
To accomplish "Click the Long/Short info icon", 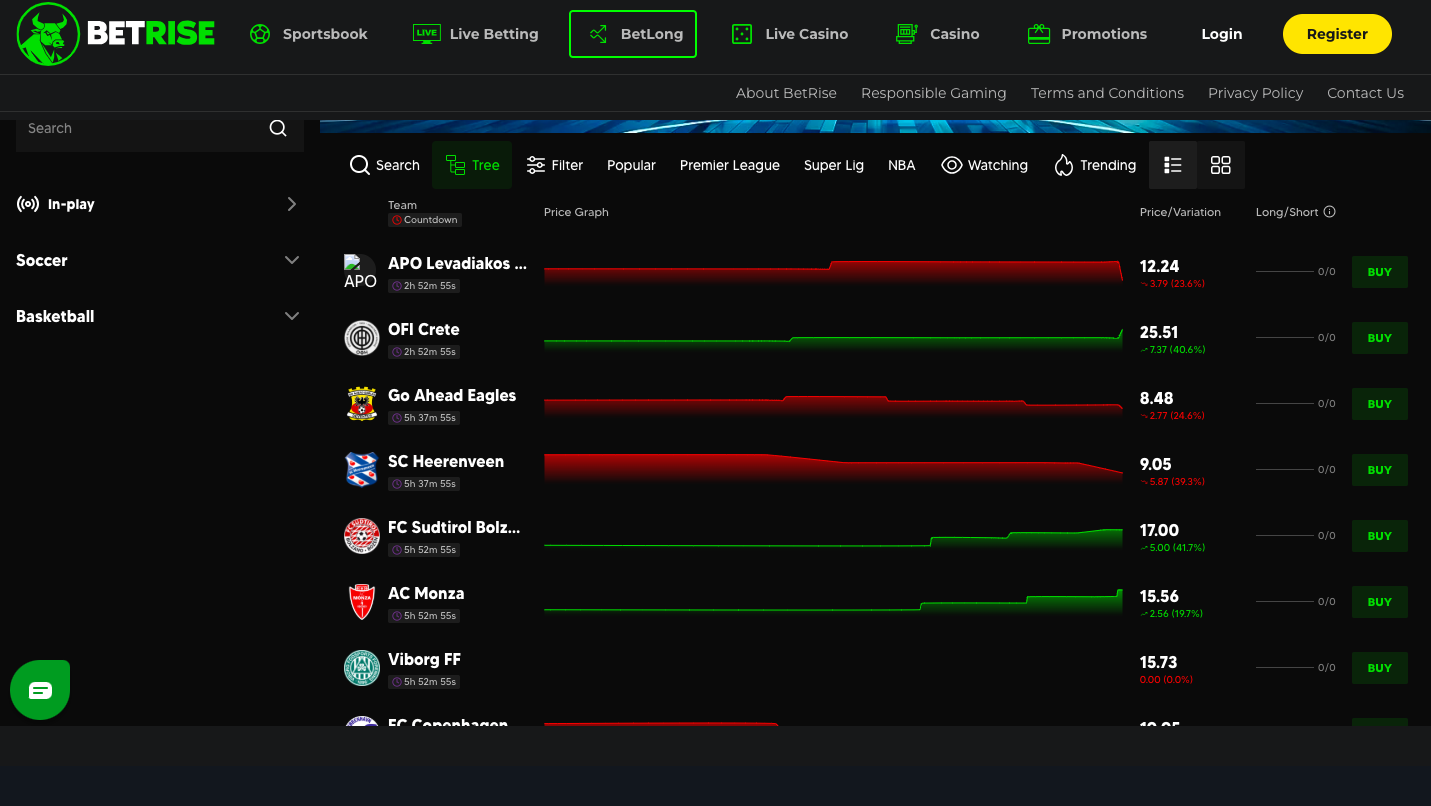I will (x=1329, y=212).
